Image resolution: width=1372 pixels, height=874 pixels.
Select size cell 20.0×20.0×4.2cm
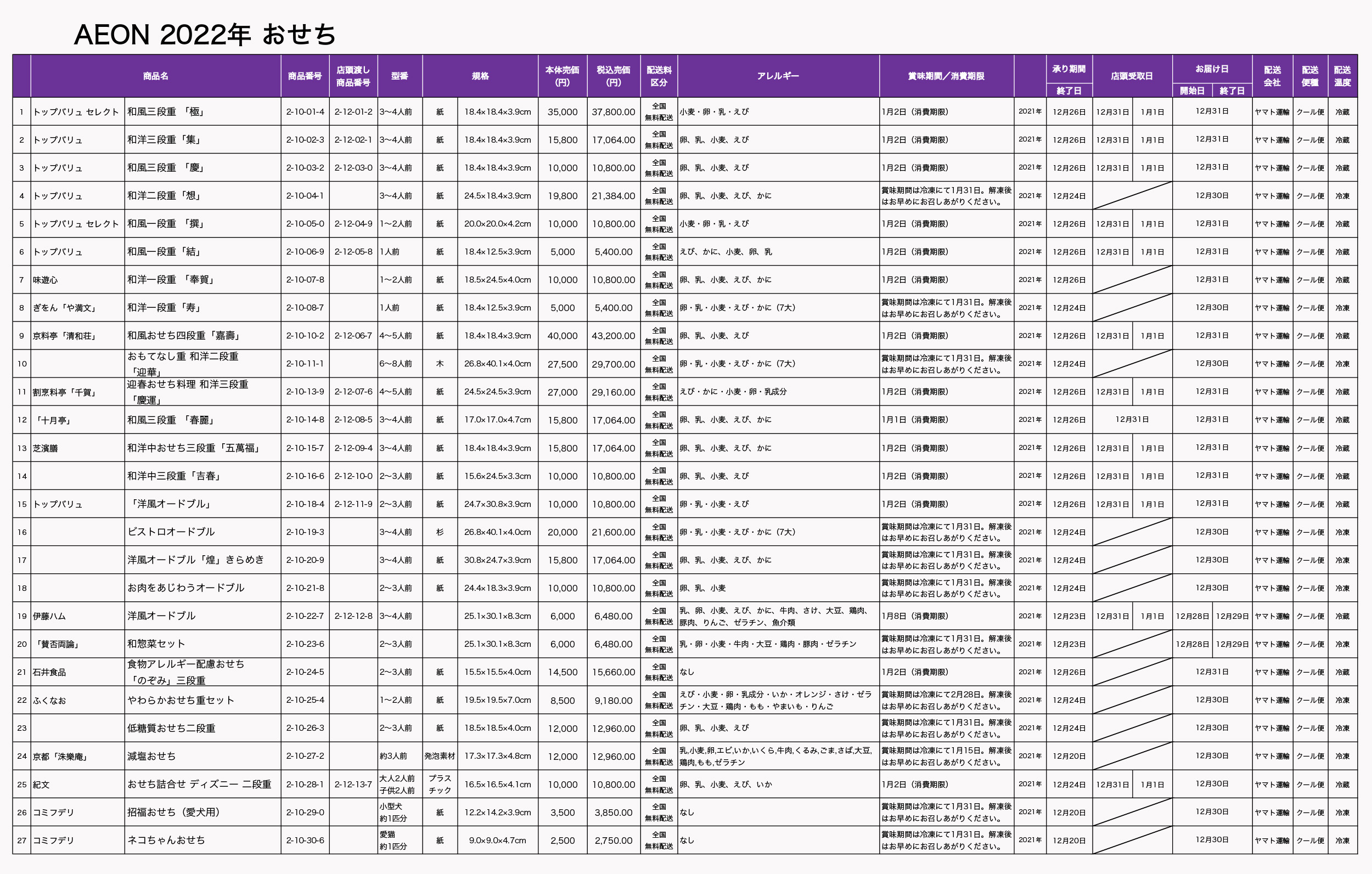point(497,224)
